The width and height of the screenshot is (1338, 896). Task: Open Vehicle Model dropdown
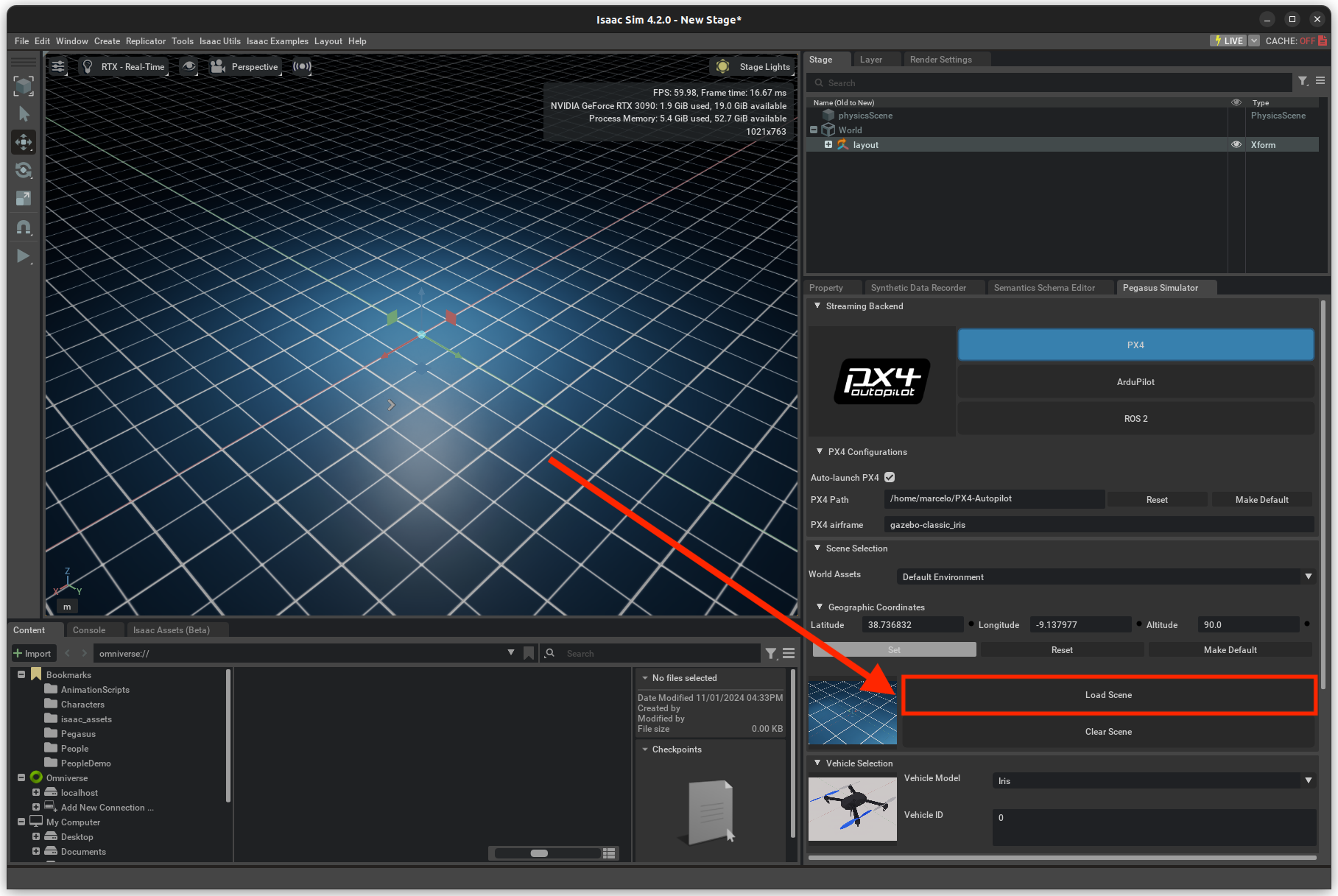coord(1154,781)
